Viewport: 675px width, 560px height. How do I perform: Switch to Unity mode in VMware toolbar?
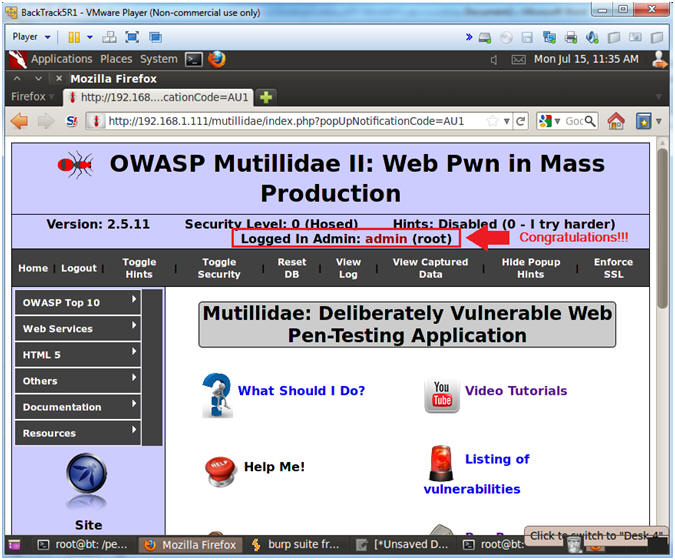[155, 37]
